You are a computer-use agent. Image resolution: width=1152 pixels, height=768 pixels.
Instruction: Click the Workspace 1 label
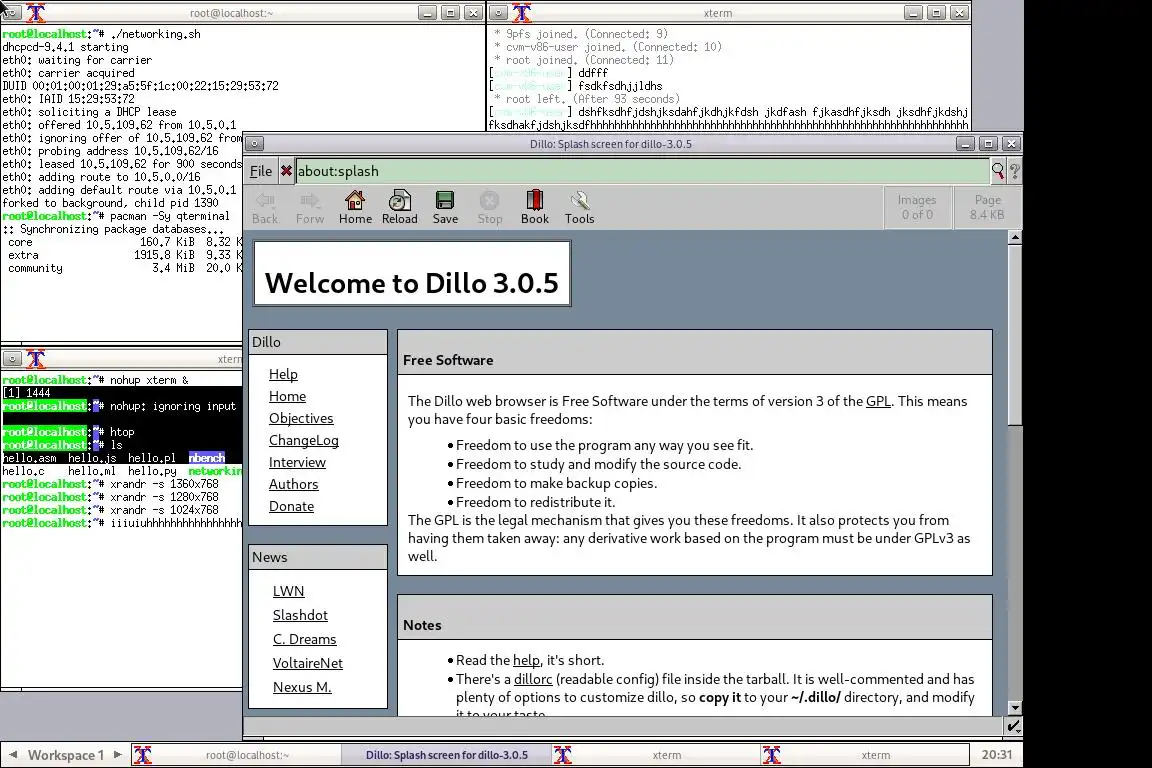click(66, 755)
